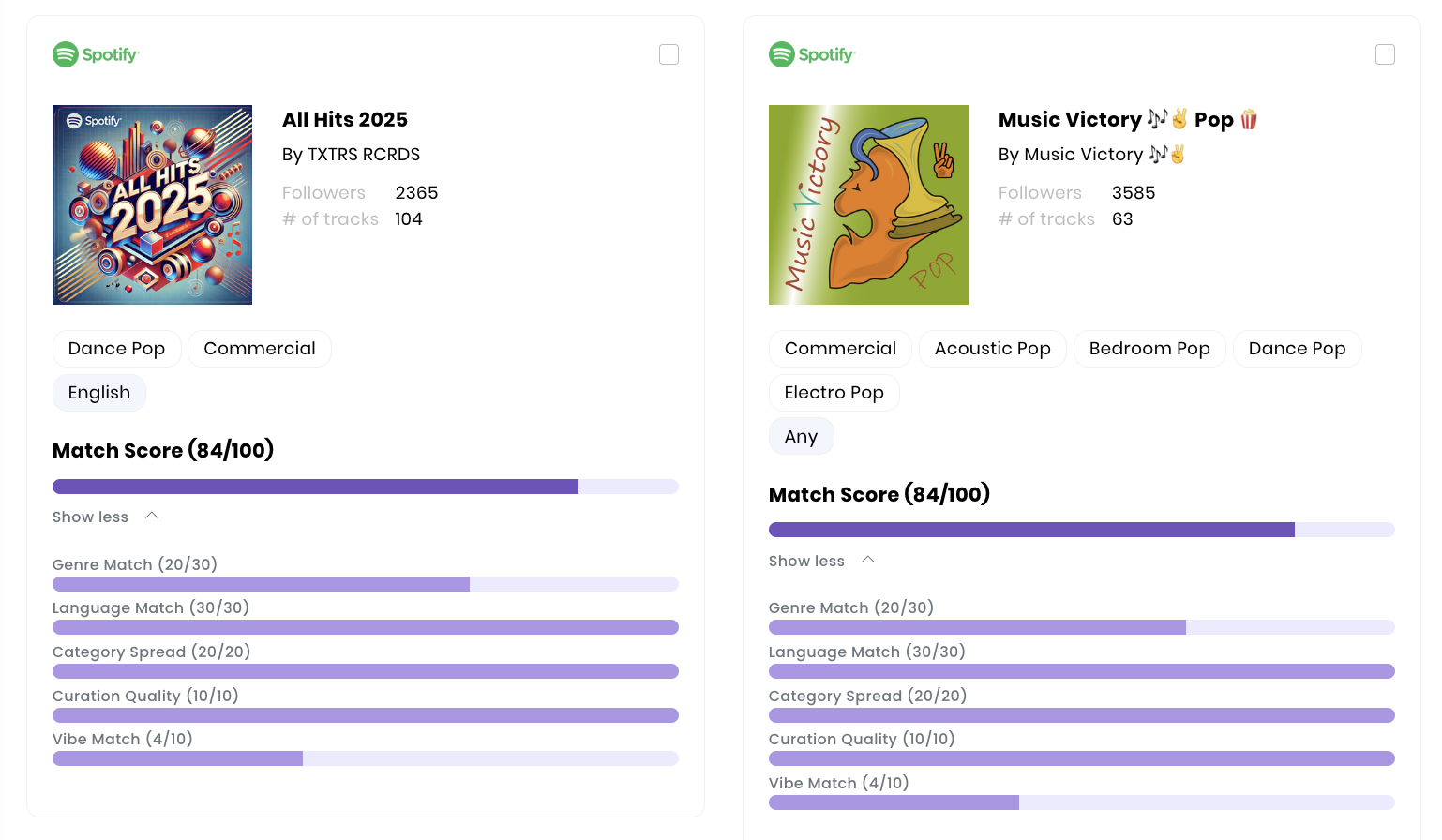This screenshot has height=840, width=1442.
Task: Click Language Match (30/30) label on All Hits card
Action: tap(151, 608)
